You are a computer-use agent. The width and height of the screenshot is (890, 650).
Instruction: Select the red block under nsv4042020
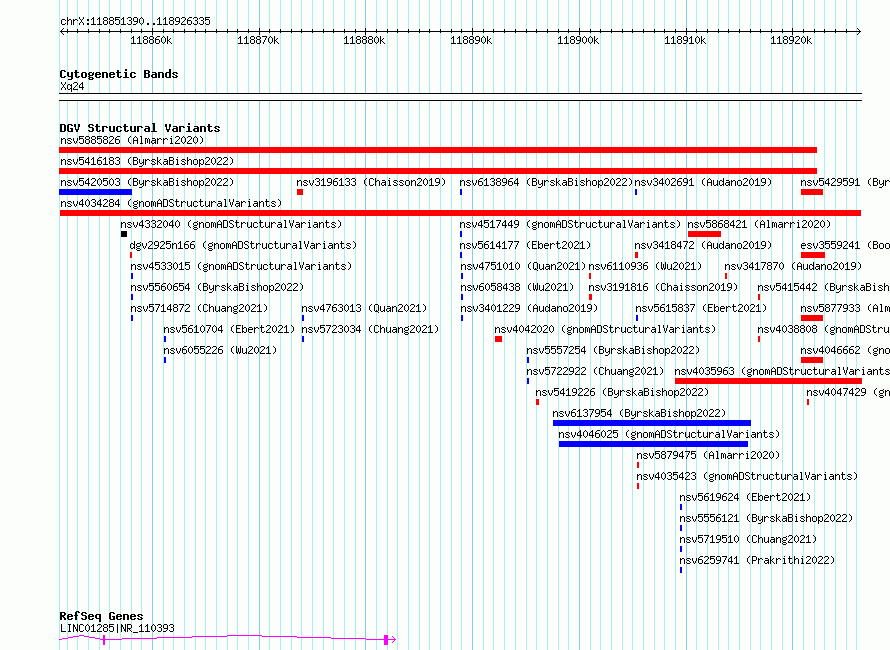coord(498,339)
